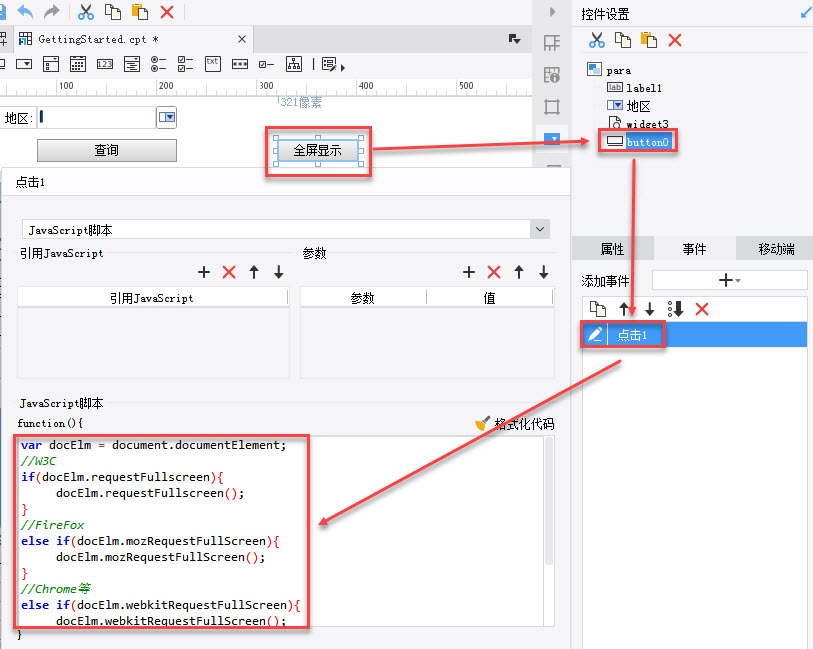Remove 引用JavaScript entry with red X
The width and height of the screenshot is (813, 649).
(229, 272)
